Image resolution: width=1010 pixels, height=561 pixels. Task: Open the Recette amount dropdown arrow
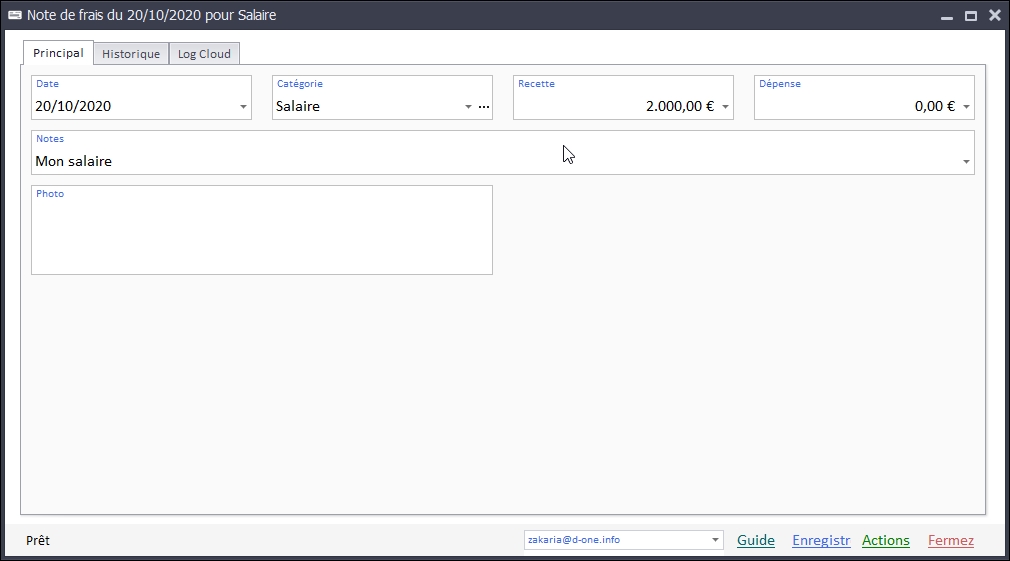point(725,107)
